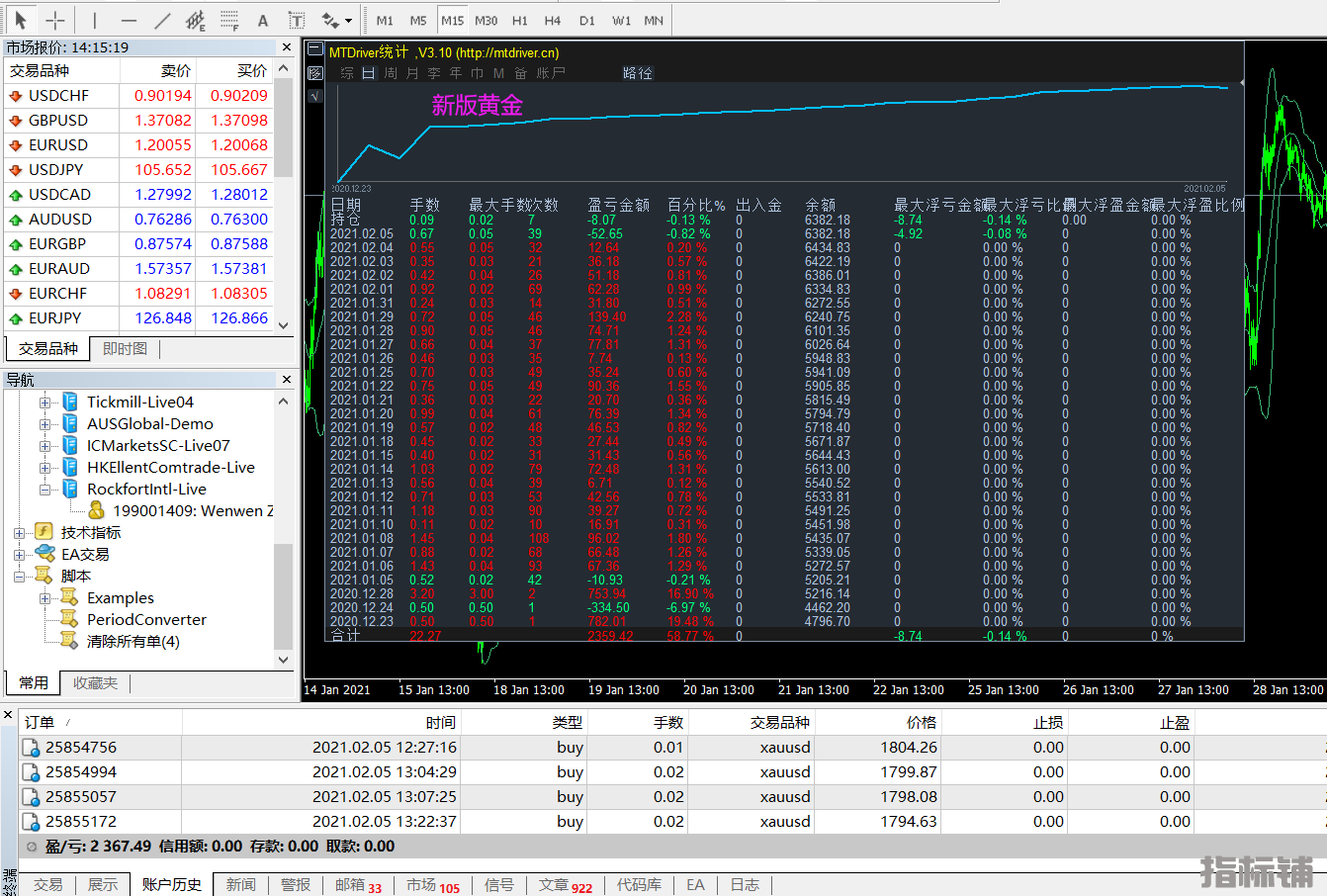Open the 交易 terminal tab
Viewport: 1327px width, 896px height.
tap(47, 885)
